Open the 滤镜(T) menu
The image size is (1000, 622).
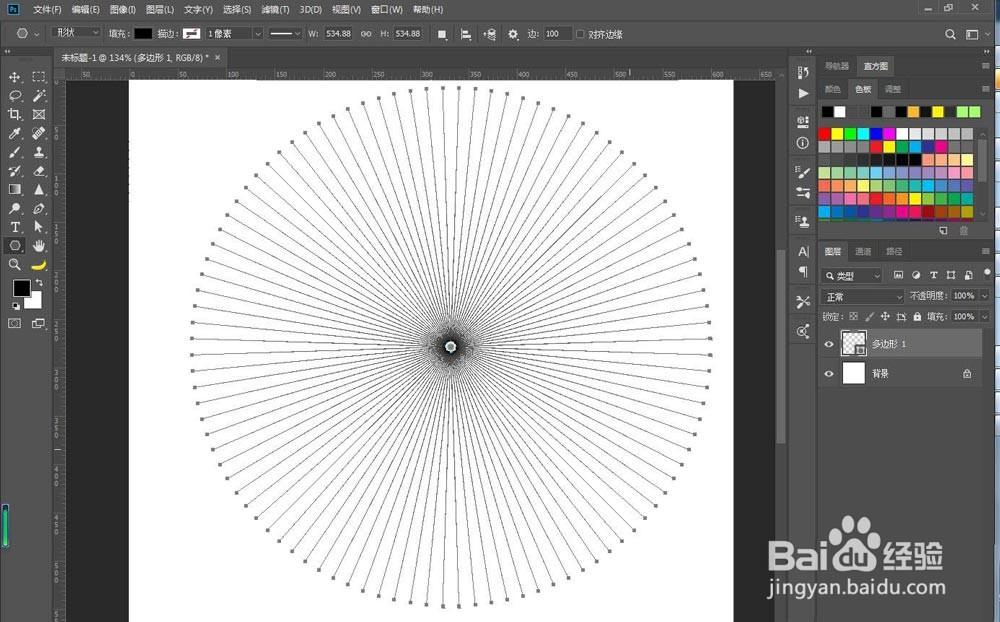[275, 10]
